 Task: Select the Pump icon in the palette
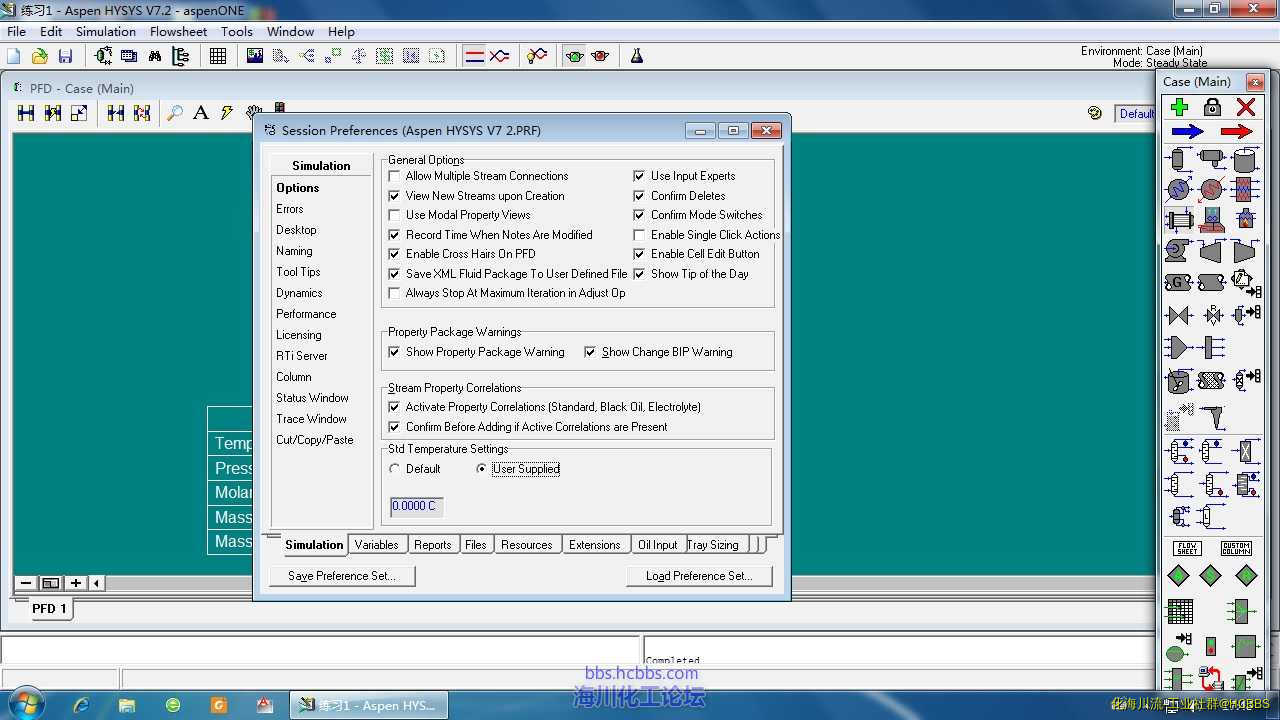pos(1178,250)
